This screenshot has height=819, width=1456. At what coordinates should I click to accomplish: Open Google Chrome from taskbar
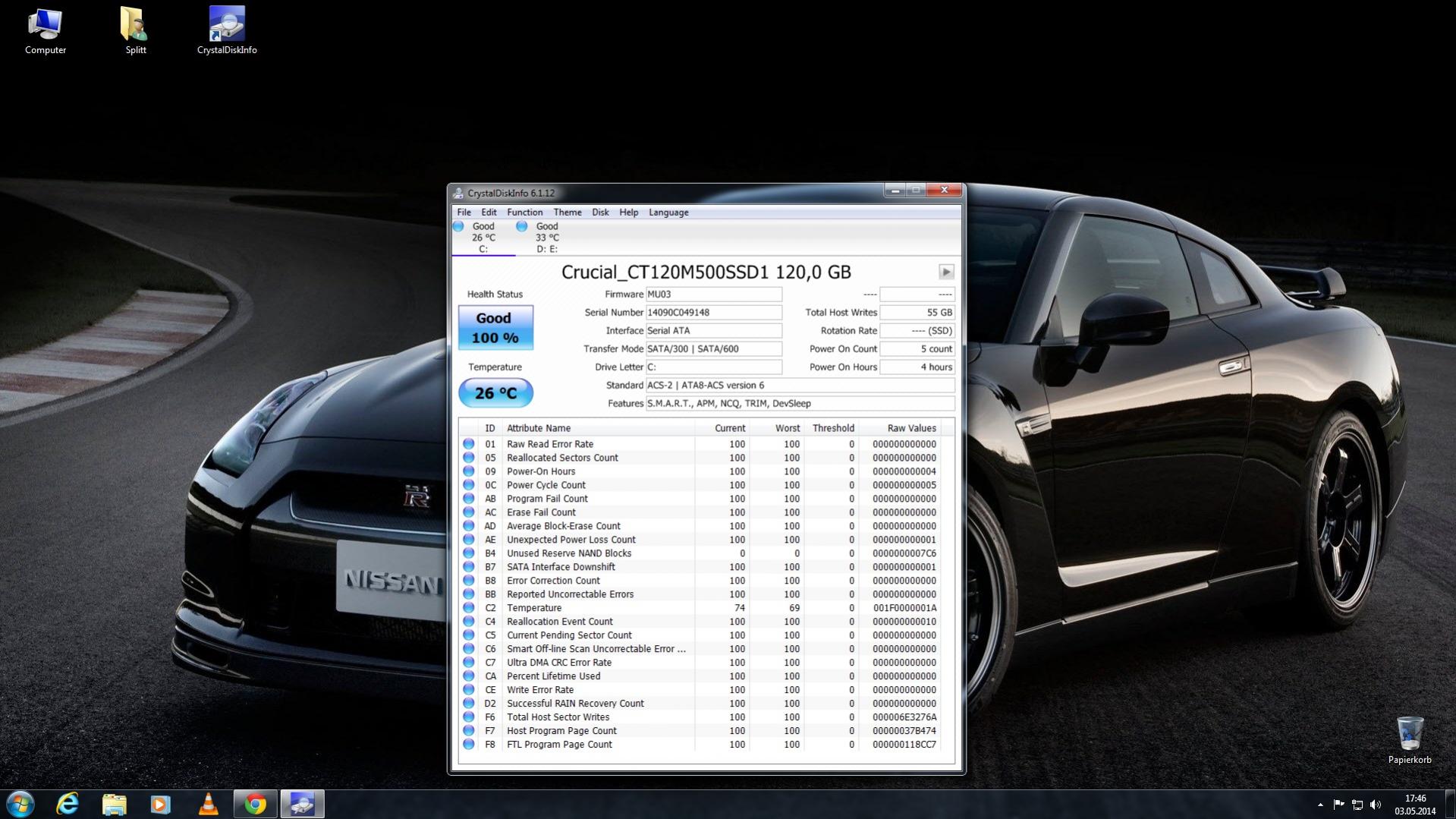[255, 805]
